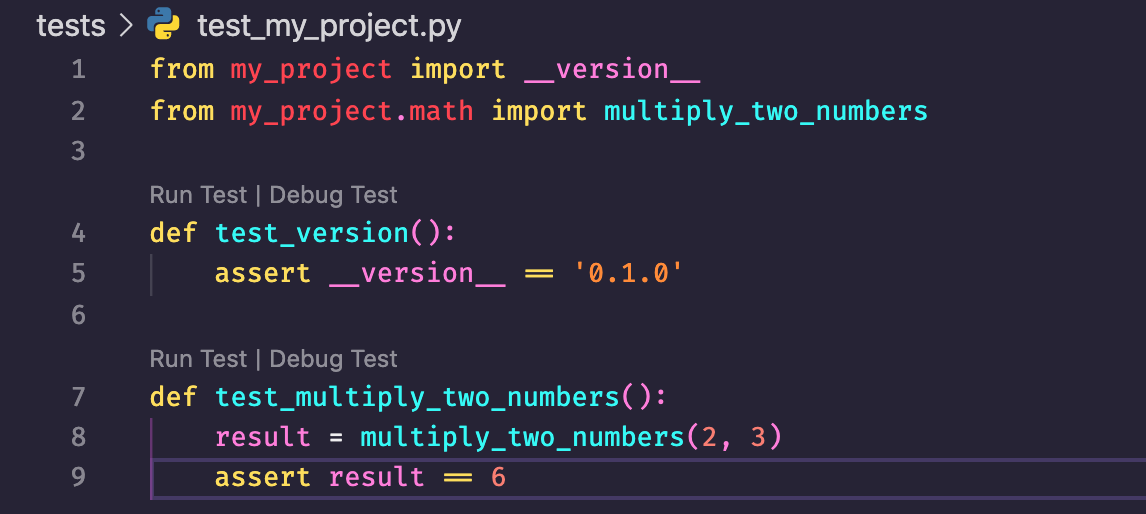Click the Python file icon in breadcrumb
This screenshot has height=514, width=1146.
pyautogui.click(x=164, y=26)
